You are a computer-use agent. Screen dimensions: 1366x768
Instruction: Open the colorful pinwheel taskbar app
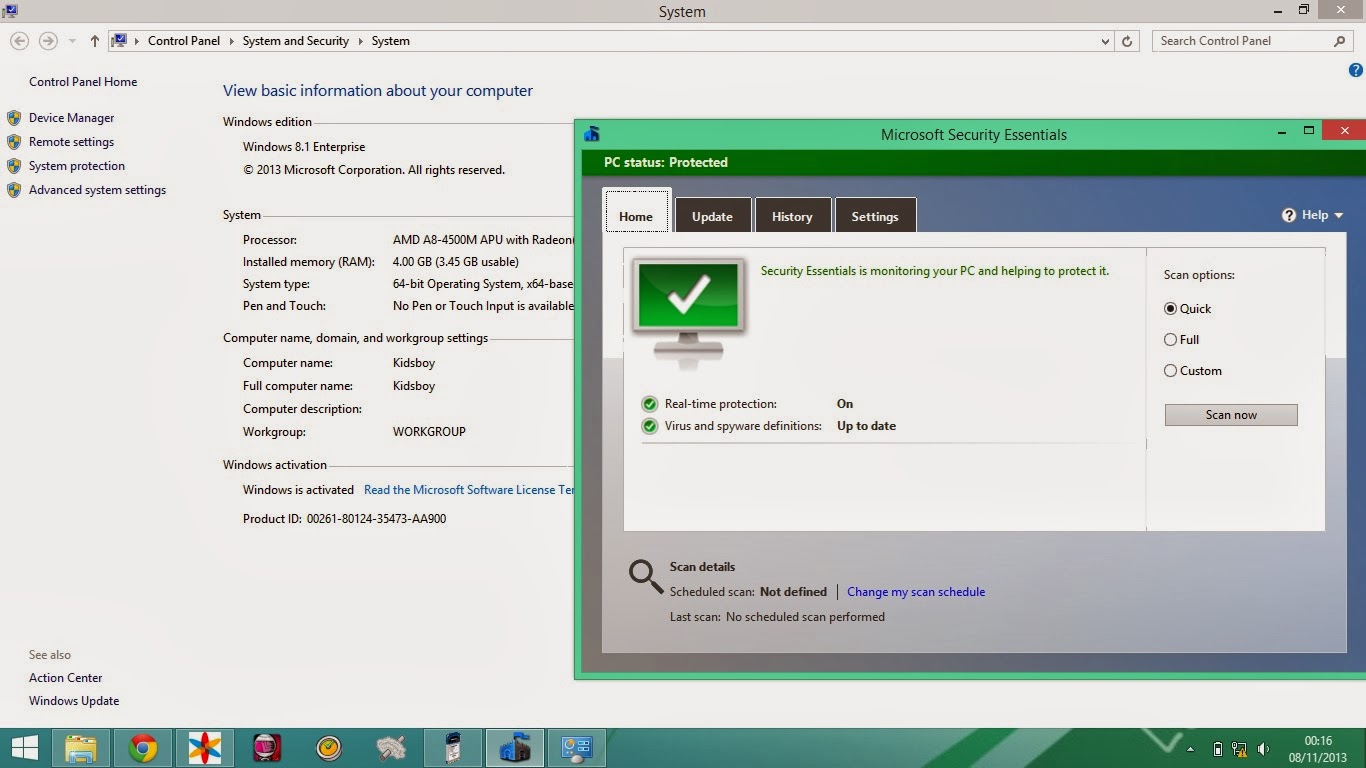click(205, 748)
